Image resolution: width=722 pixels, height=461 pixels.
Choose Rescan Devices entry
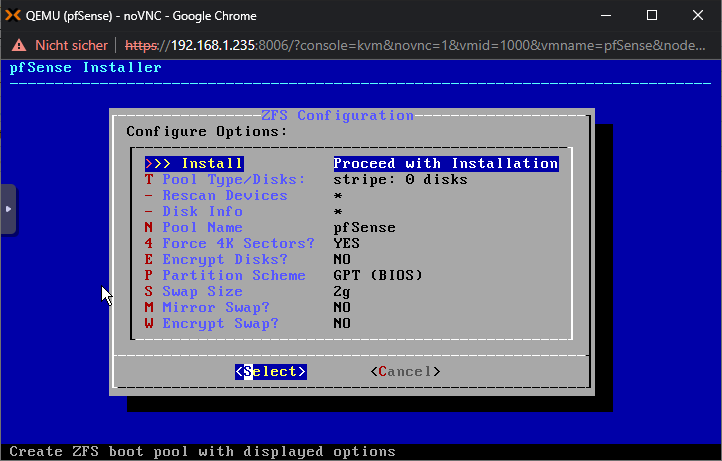(x=216, y=196)
